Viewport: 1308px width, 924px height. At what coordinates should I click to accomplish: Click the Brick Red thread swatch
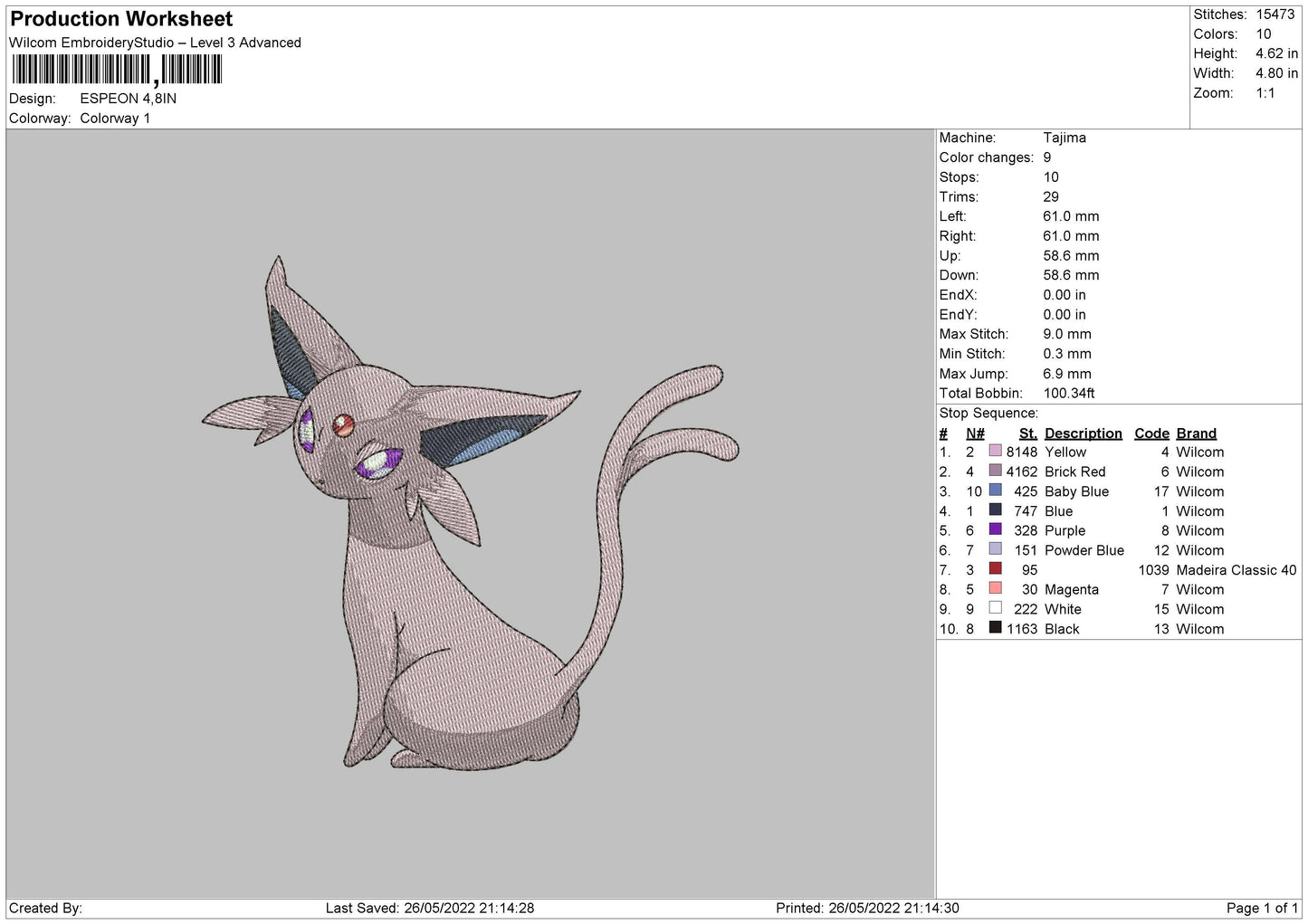(x=996, y=471)
